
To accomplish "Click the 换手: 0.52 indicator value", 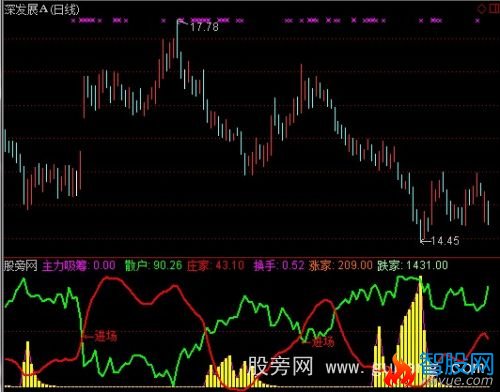I will tap(279, 266).
